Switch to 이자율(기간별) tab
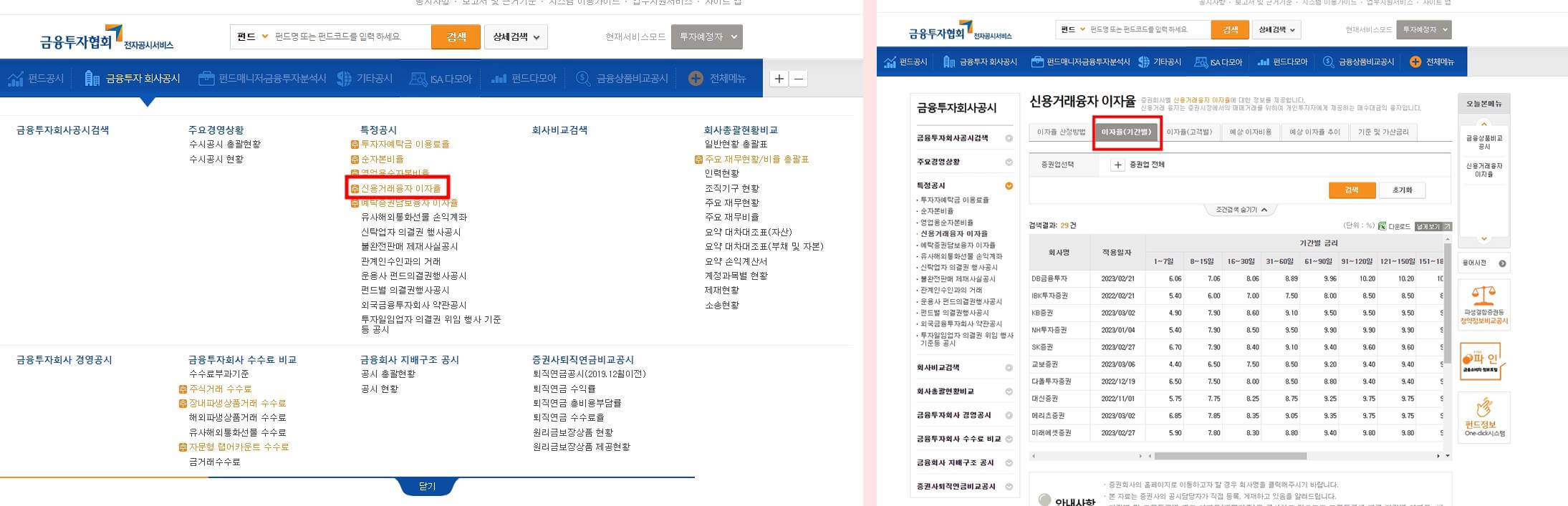This screenshot has height=506, width=1568. click(1127, 132)
